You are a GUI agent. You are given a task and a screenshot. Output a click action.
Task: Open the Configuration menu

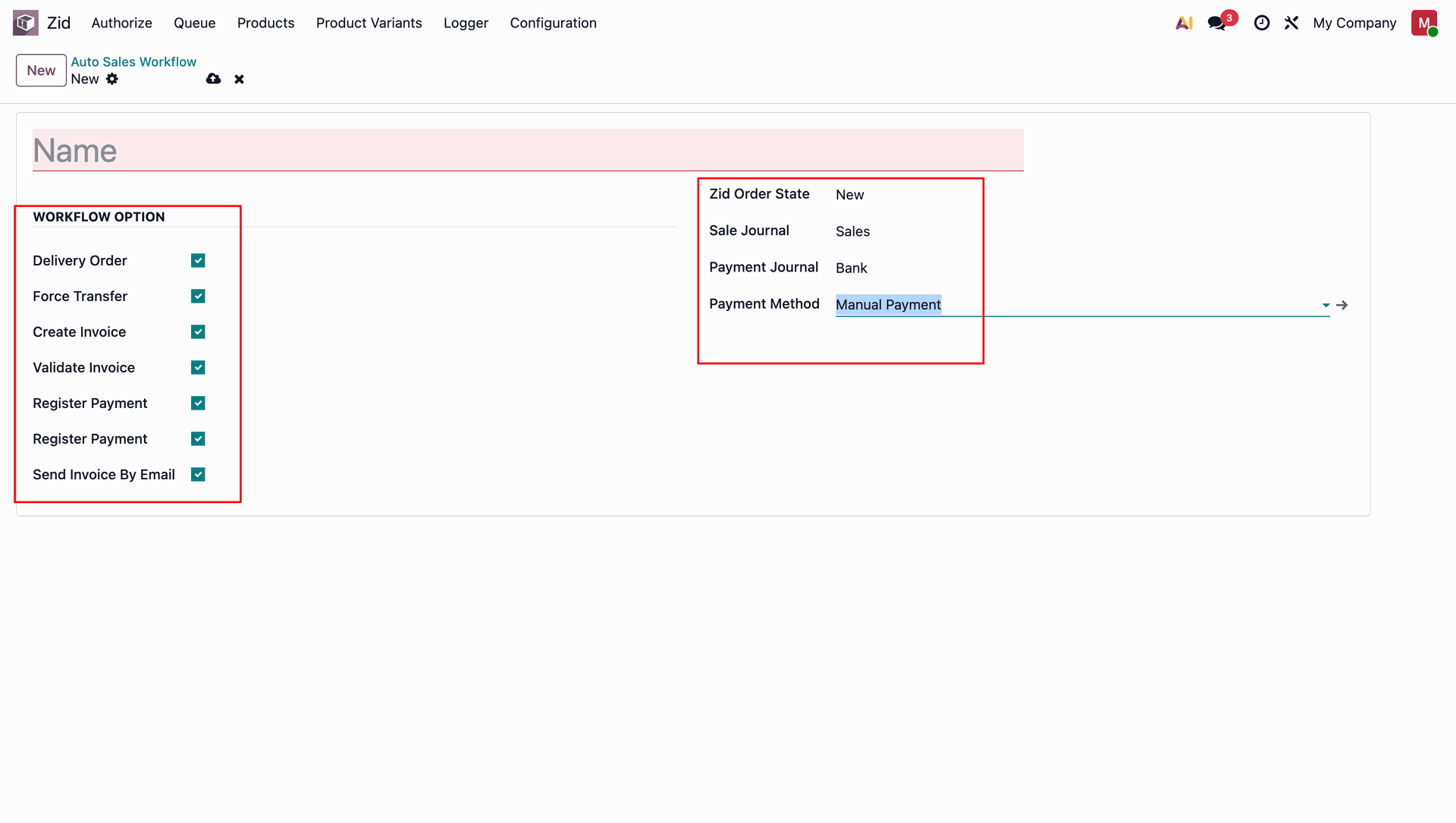coord(553,24)
